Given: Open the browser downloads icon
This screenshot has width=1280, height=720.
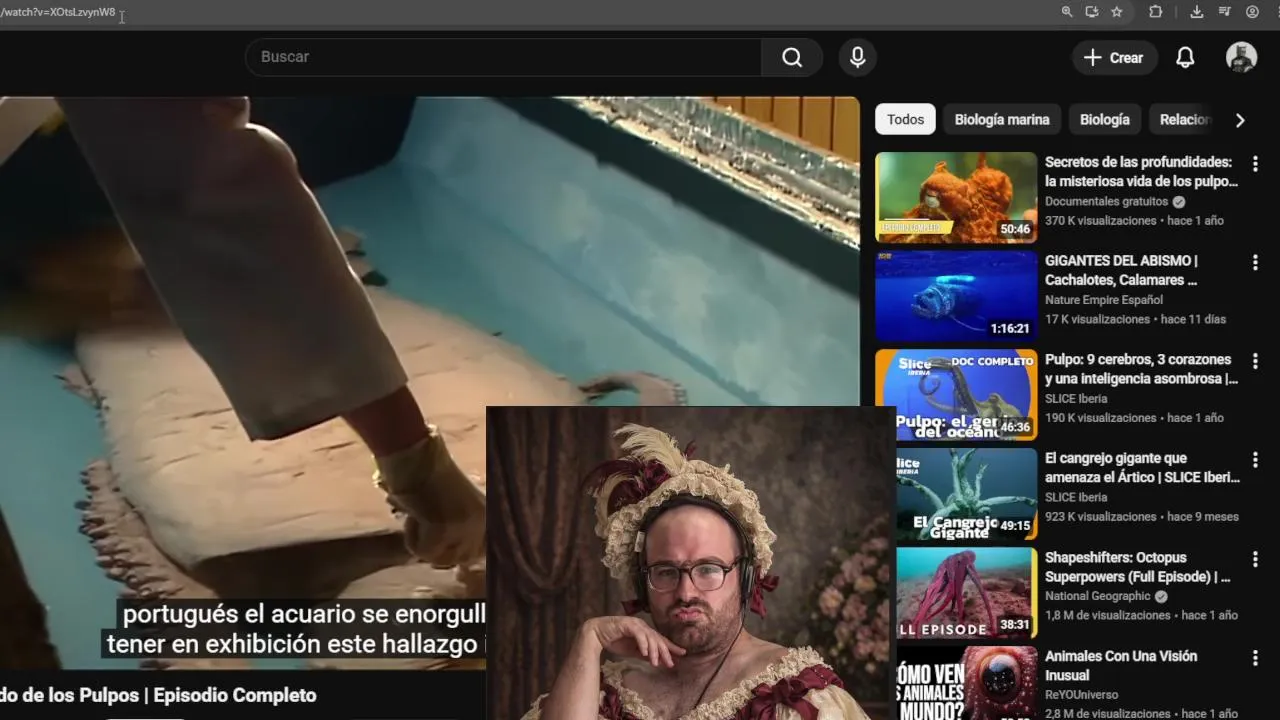Looking at the screenshot, I should click(1197, 12).
